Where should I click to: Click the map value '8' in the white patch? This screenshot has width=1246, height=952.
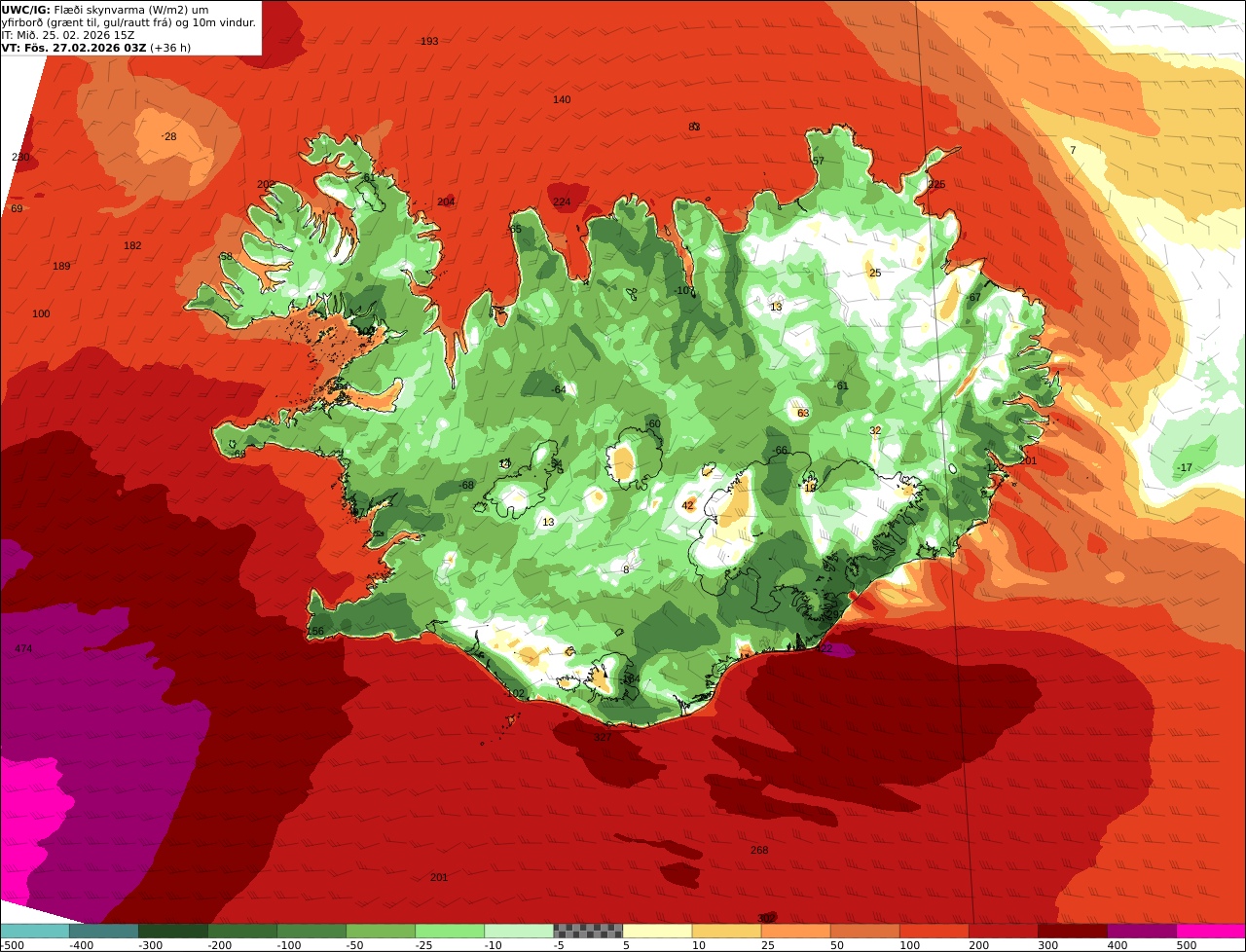pyautogui.click(x=626, y=569)
